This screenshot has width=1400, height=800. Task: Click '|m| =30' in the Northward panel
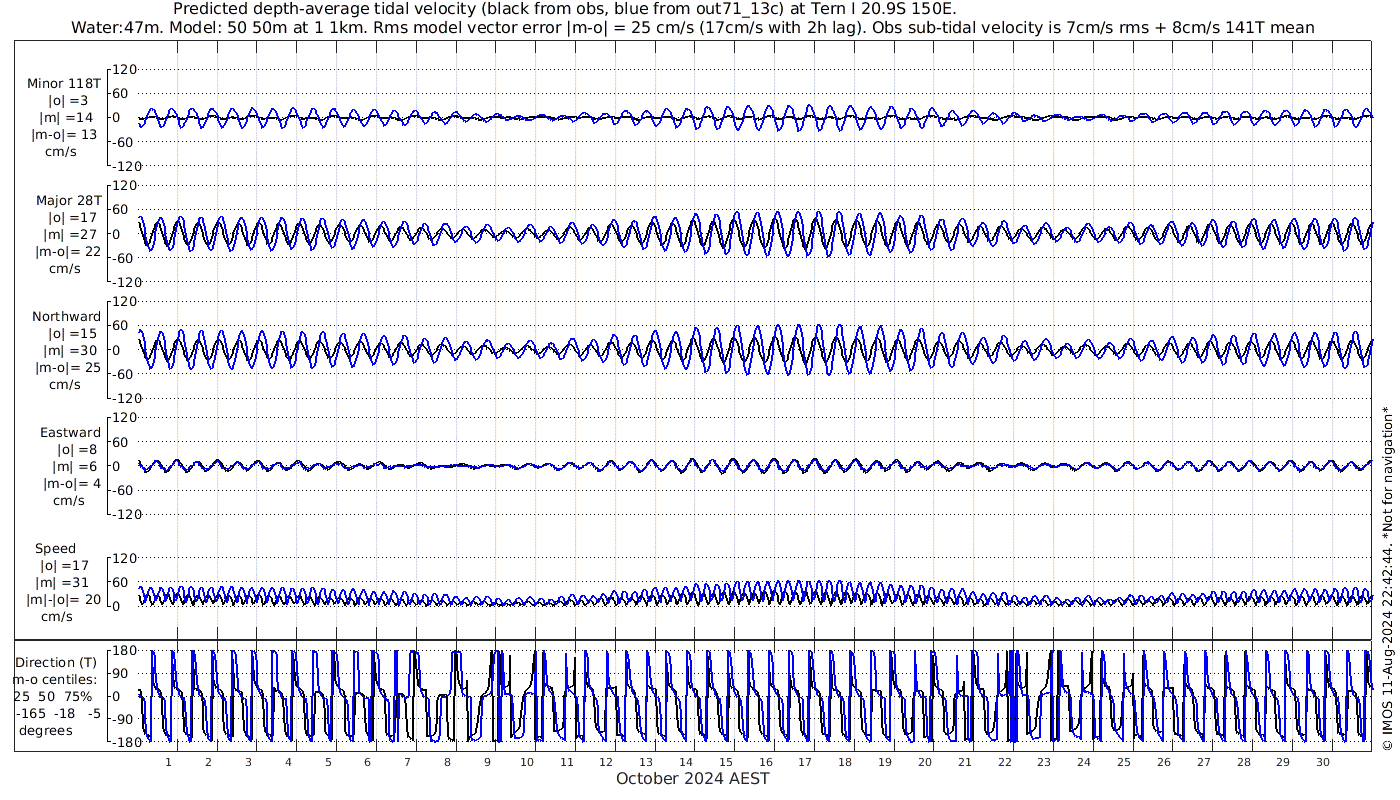click(x=68, y=350)
